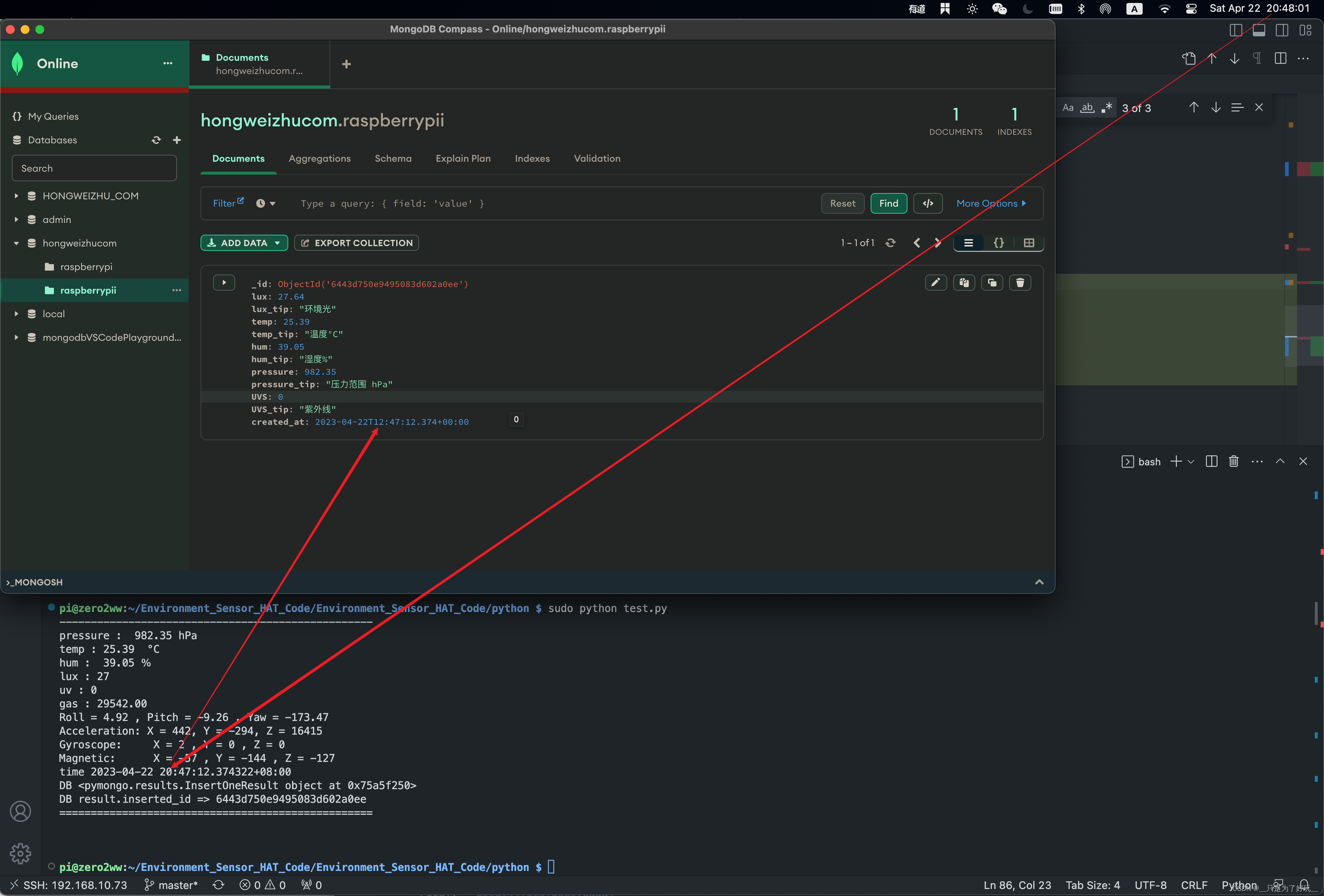Kill the VS Code terminal with trash icon
Viewport: 1324px width, 896px height.
pyautogui.click(x=1234, y=462)
